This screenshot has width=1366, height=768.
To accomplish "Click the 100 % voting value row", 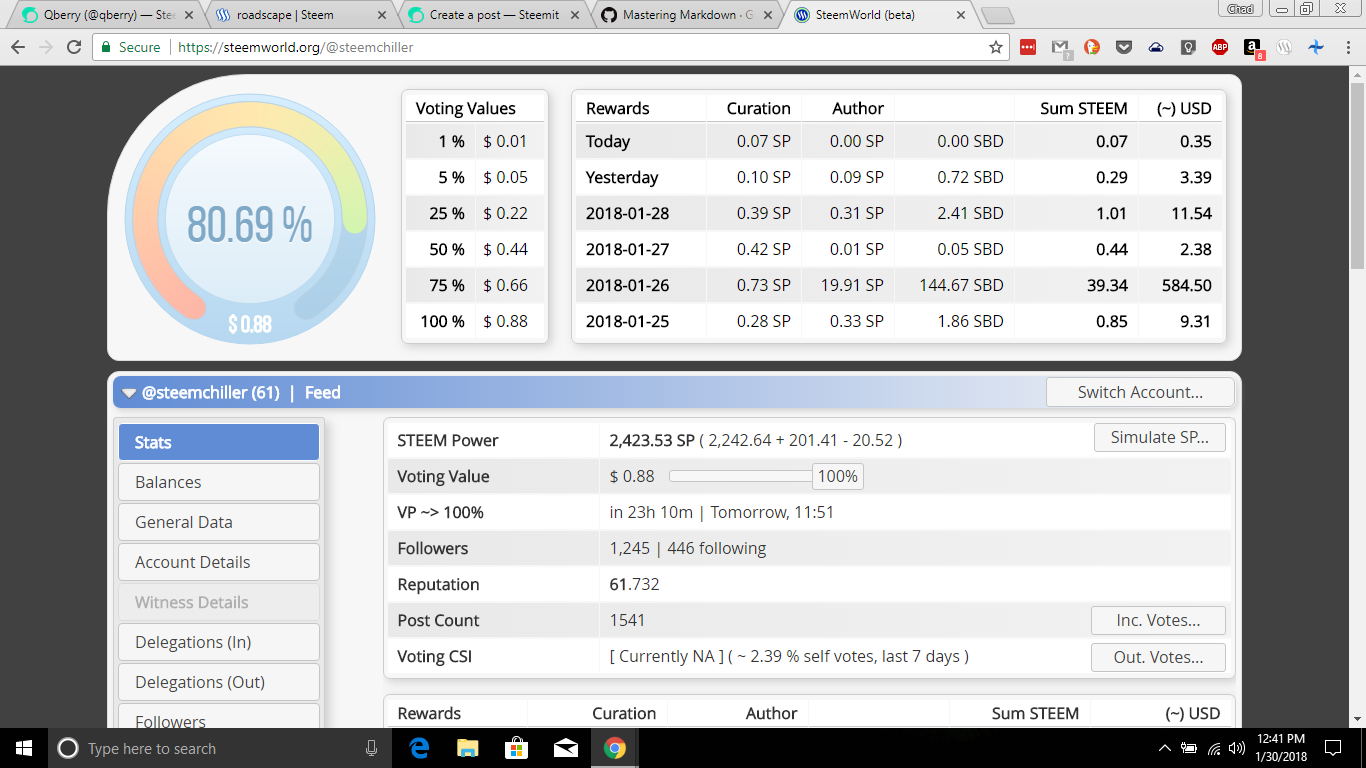I will [x=475, y=321].
